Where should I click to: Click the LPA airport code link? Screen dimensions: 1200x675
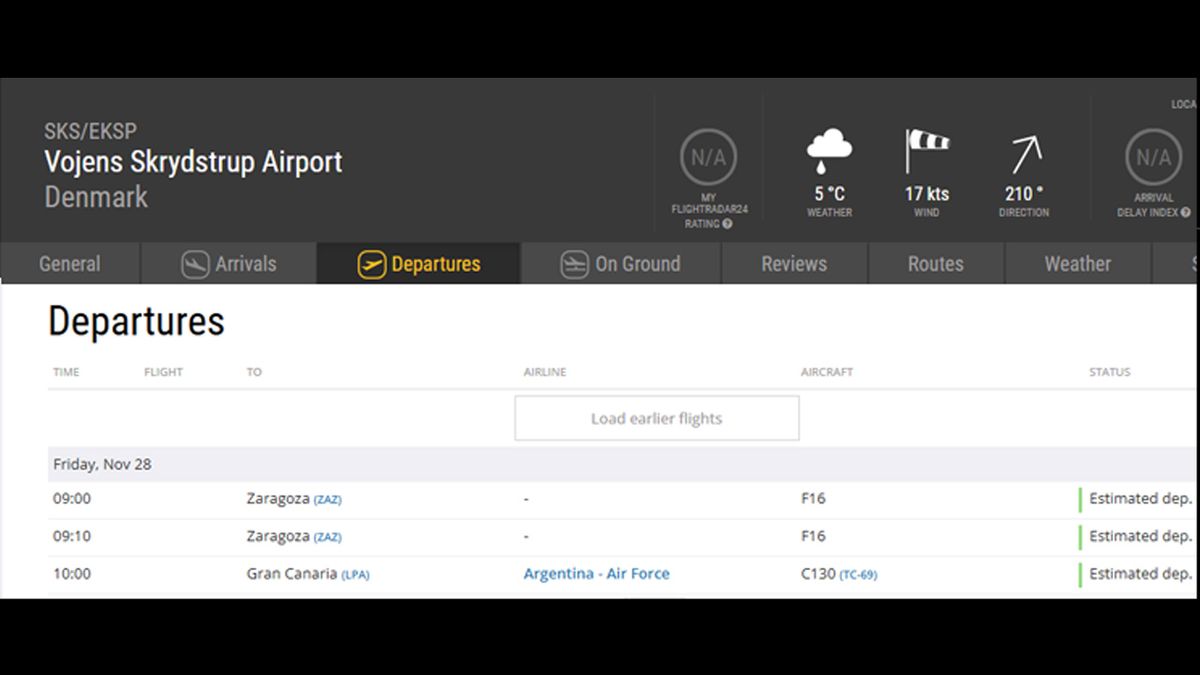point(355,575)
